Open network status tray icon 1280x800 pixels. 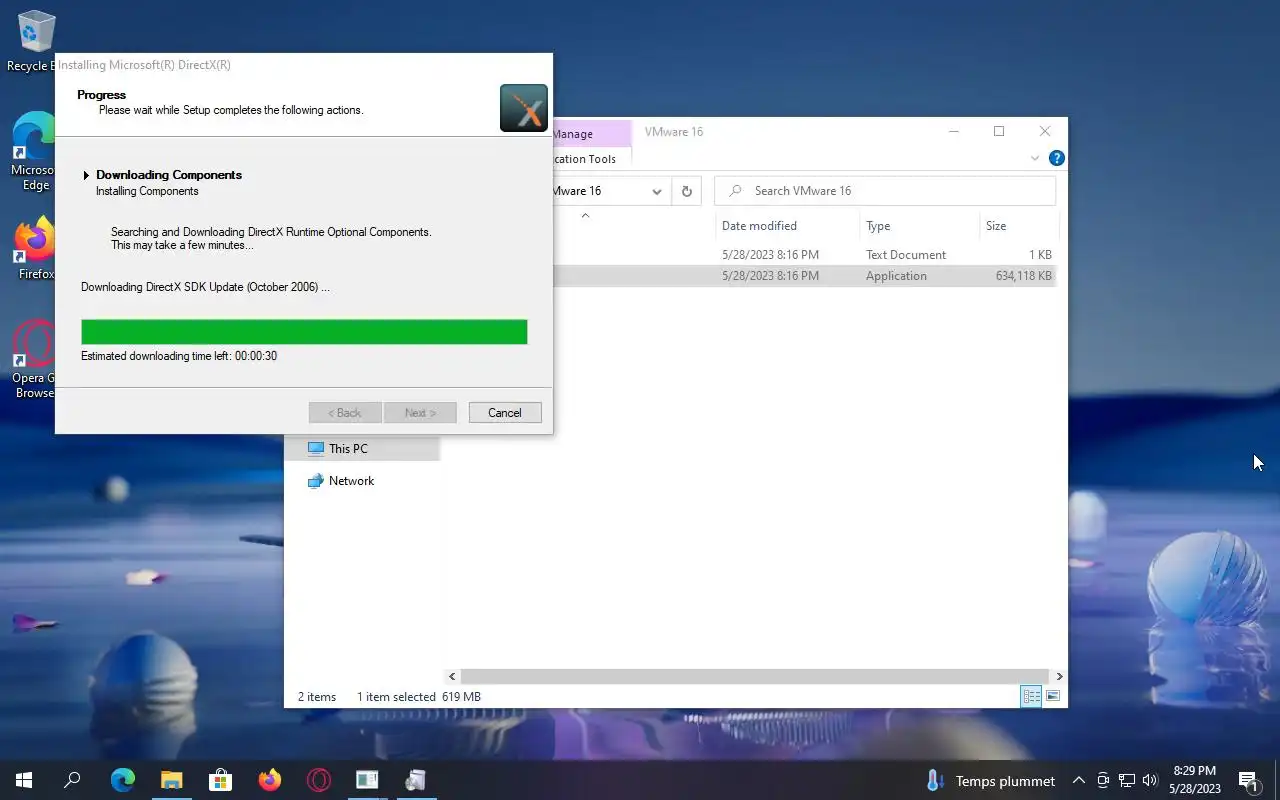pyautogui.click(x=1127, y=780)
